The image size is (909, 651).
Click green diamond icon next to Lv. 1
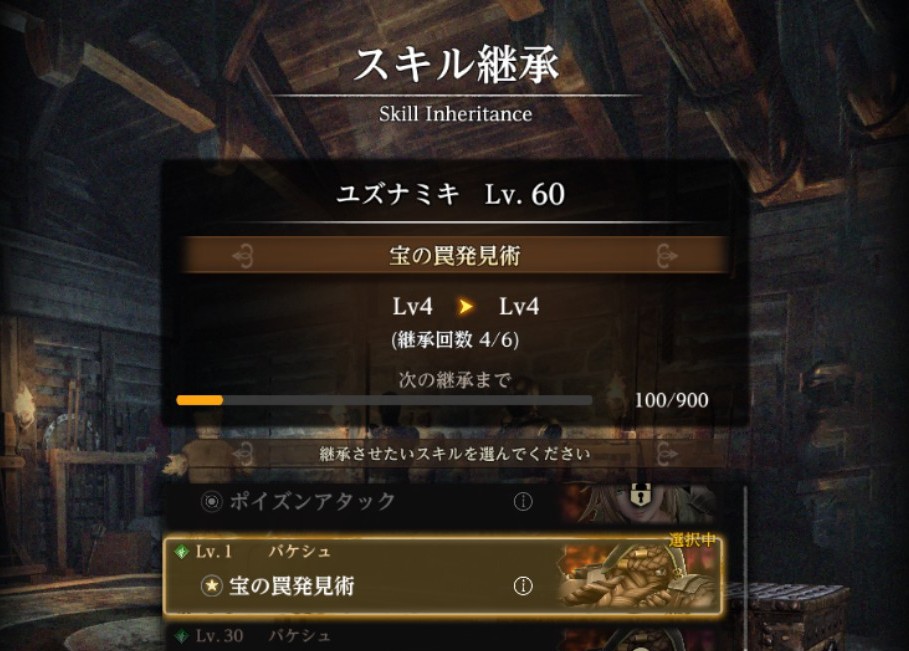tap(182, 551)
